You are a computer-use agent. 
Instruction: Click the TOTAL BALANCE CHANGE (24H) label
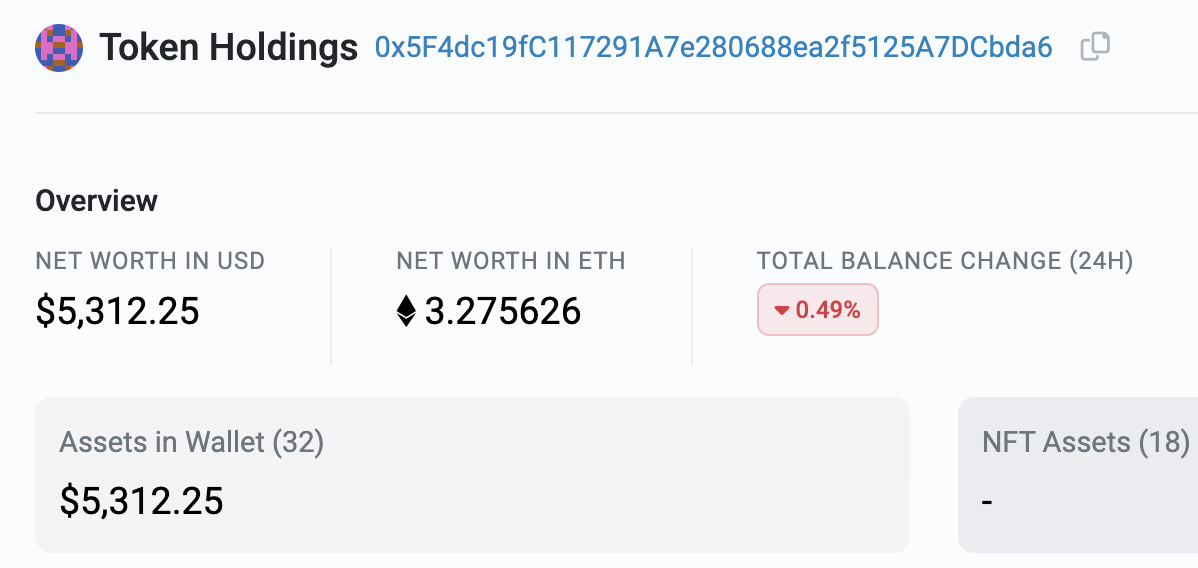tap(945, 261)
